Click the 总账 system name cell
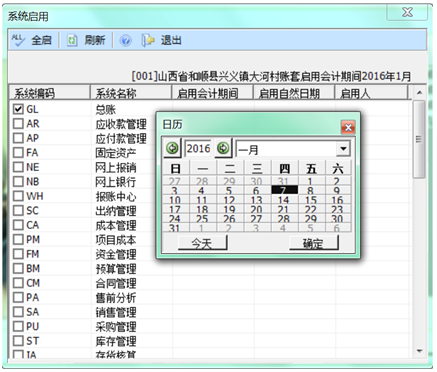This screenshot has height=372, width=437. point(105,109)
